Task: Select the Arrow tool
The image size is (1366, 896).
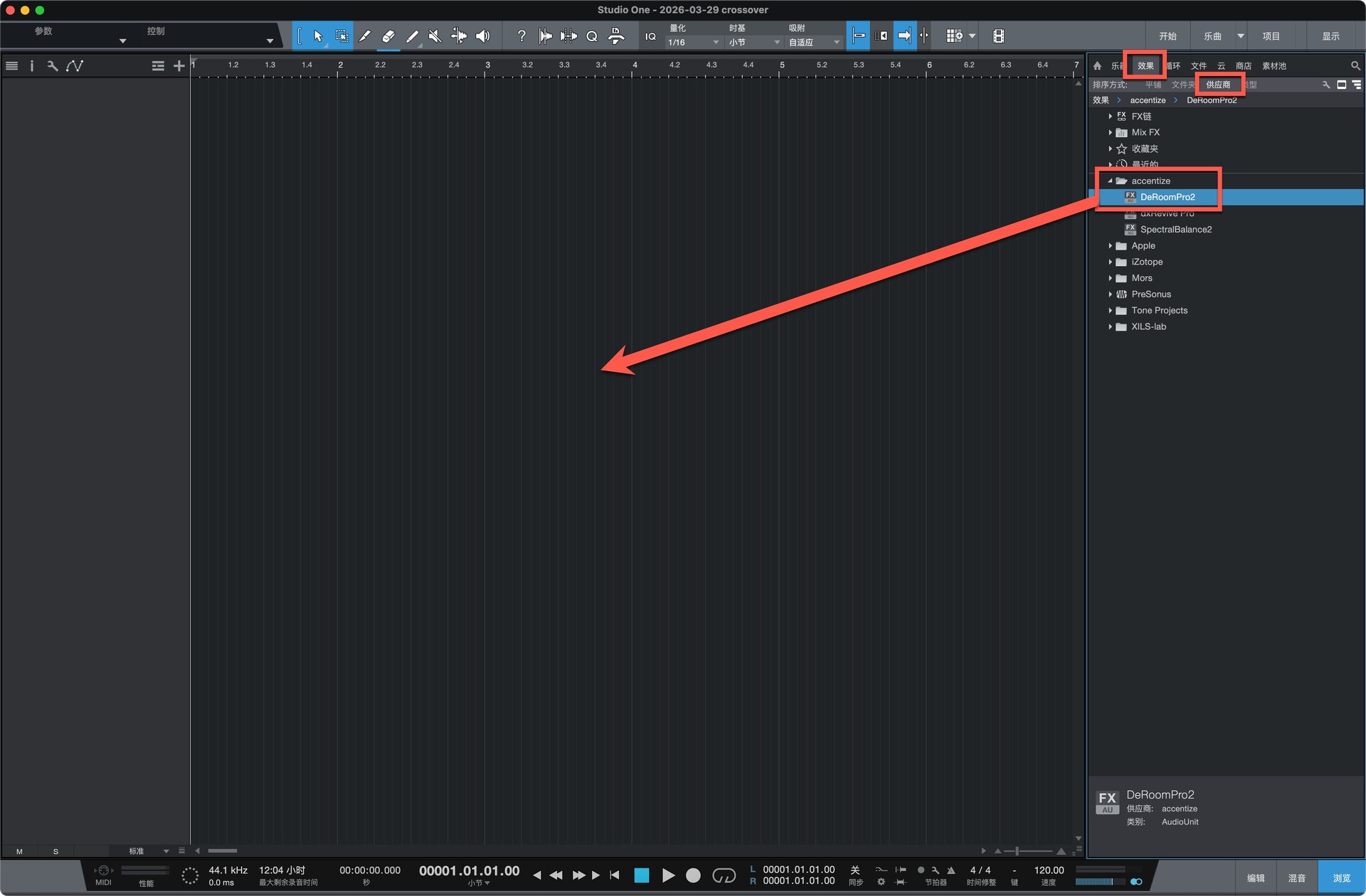Action: [x=317, y=36]
